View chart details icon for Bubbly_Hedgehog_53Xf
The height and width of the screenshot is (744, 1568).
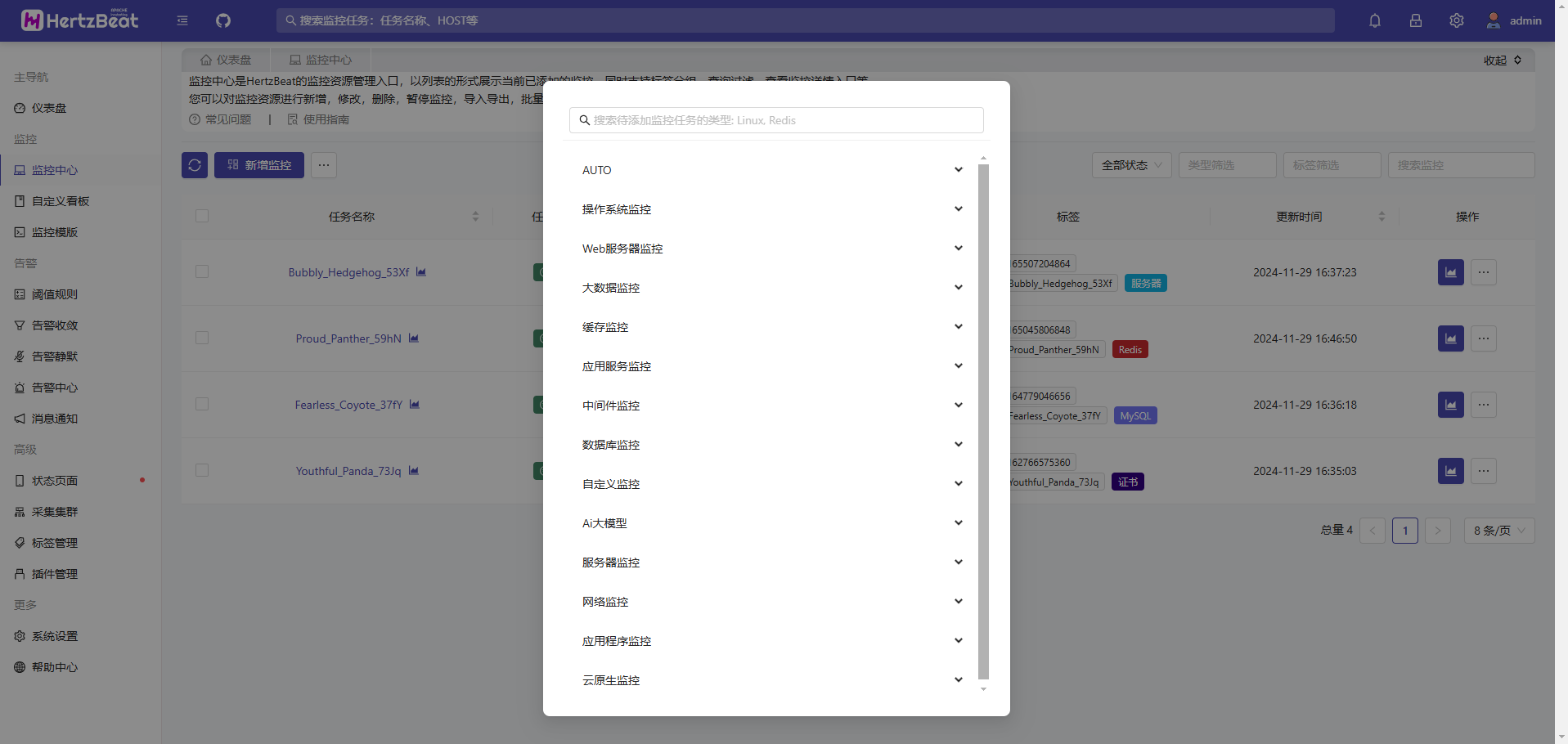click(420, 271)
